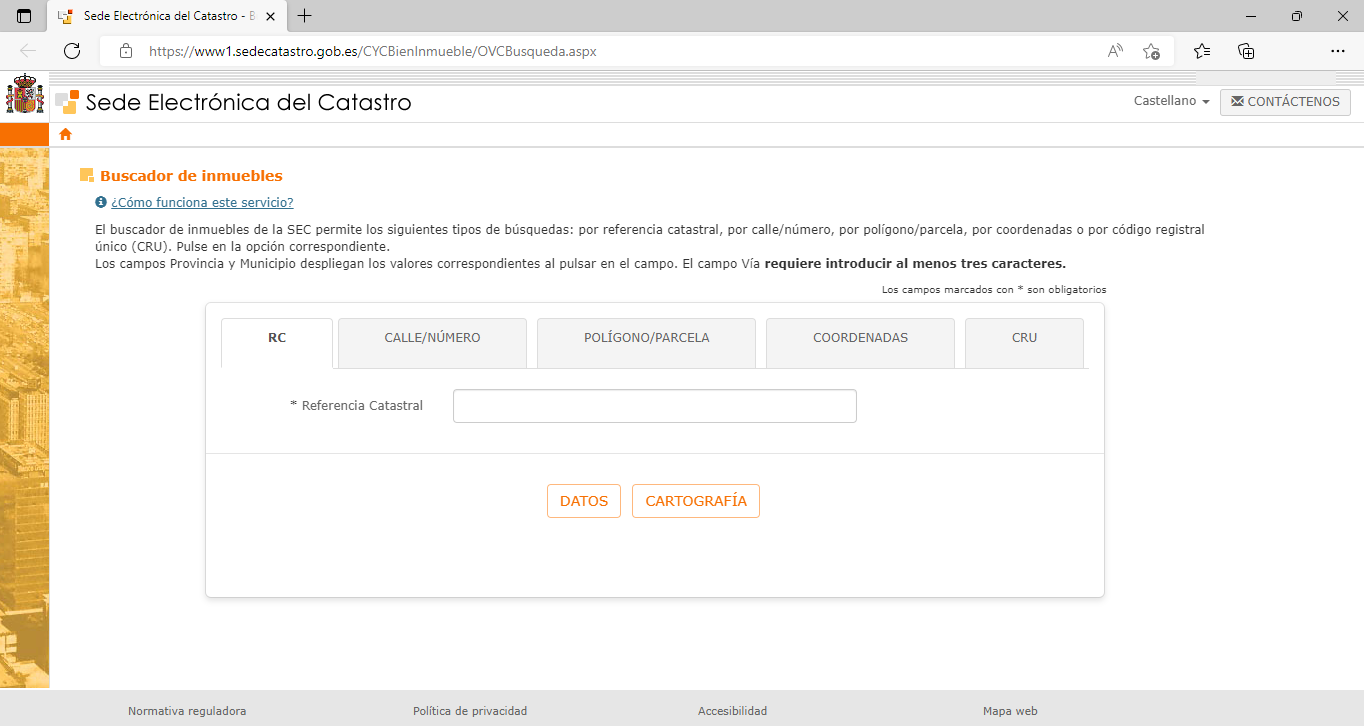Image resolution: width=1364 pixels, height=726 pixels.
Task: Open the Favorites list icon
Action: 1202,51
